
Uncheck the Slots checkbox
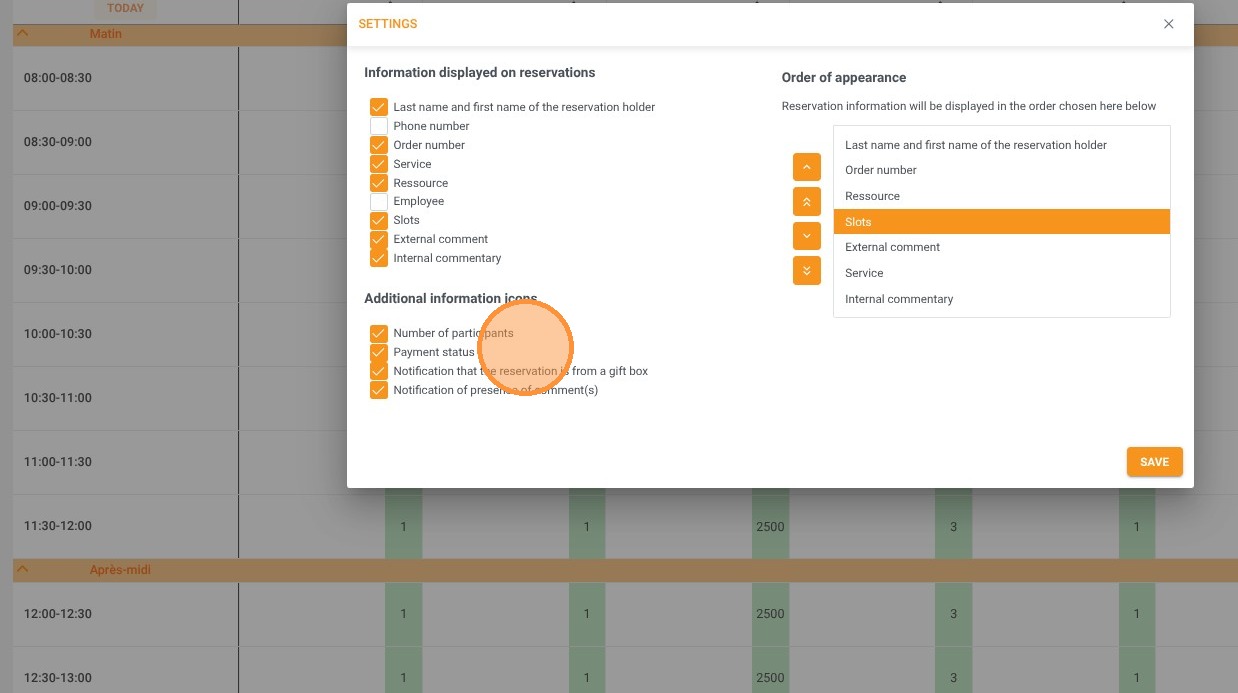[378, 220]
